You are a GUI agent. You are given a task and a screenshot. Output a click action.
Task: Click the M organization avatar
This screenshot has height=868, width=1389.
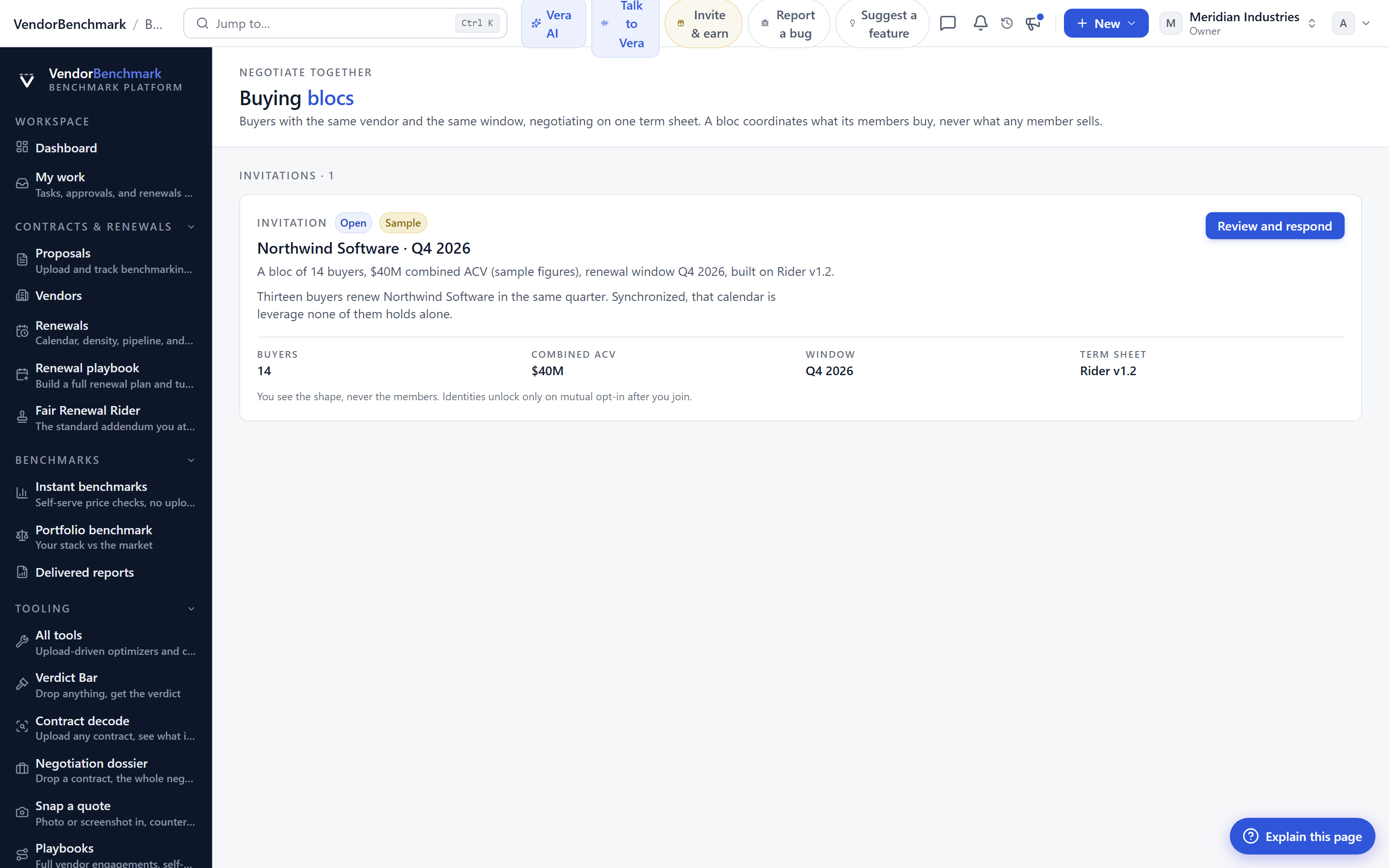(1171, 23)
